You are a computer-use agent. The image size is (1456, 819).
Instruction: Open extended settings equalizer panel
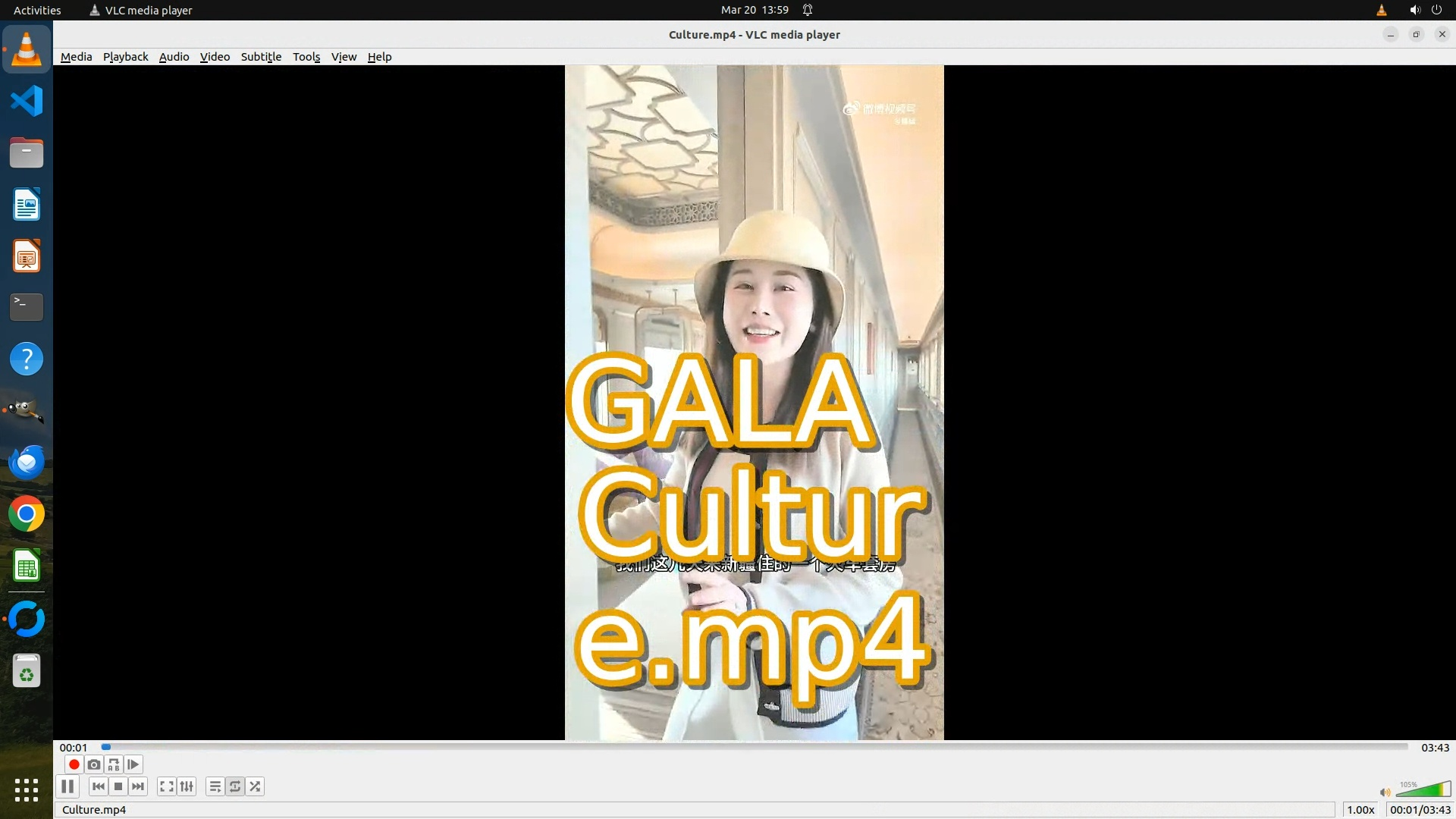[x=187, y=786]
